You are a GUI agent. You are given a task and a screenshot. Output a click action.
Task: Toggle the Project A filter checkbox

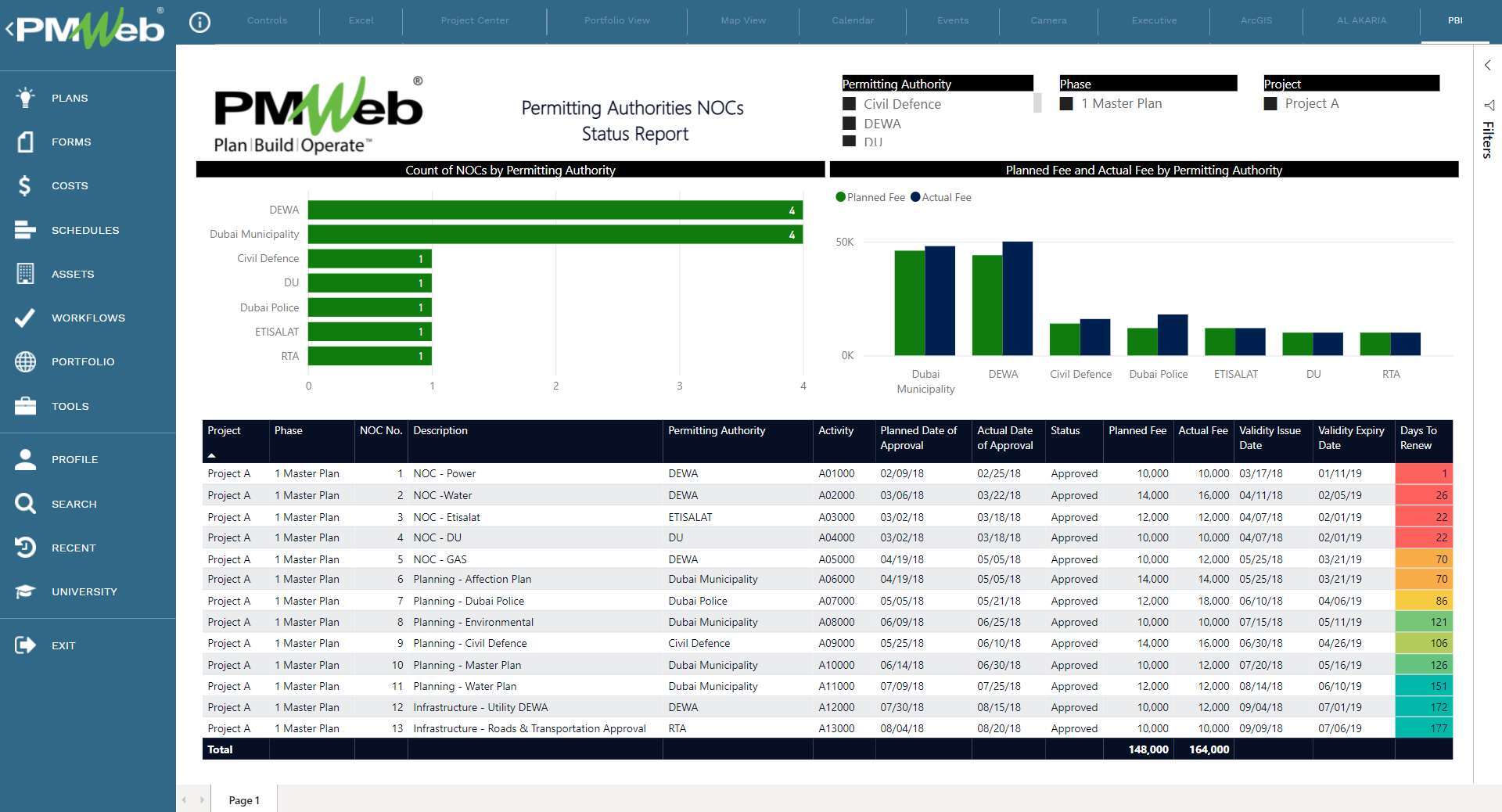1270,104
